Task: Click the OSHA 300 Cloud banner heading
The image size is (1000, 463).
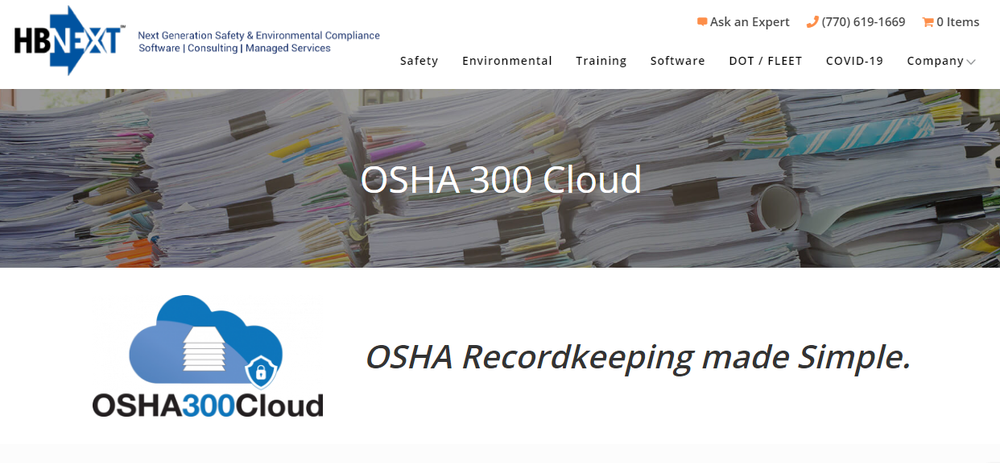Action: [x=501, y=180]
